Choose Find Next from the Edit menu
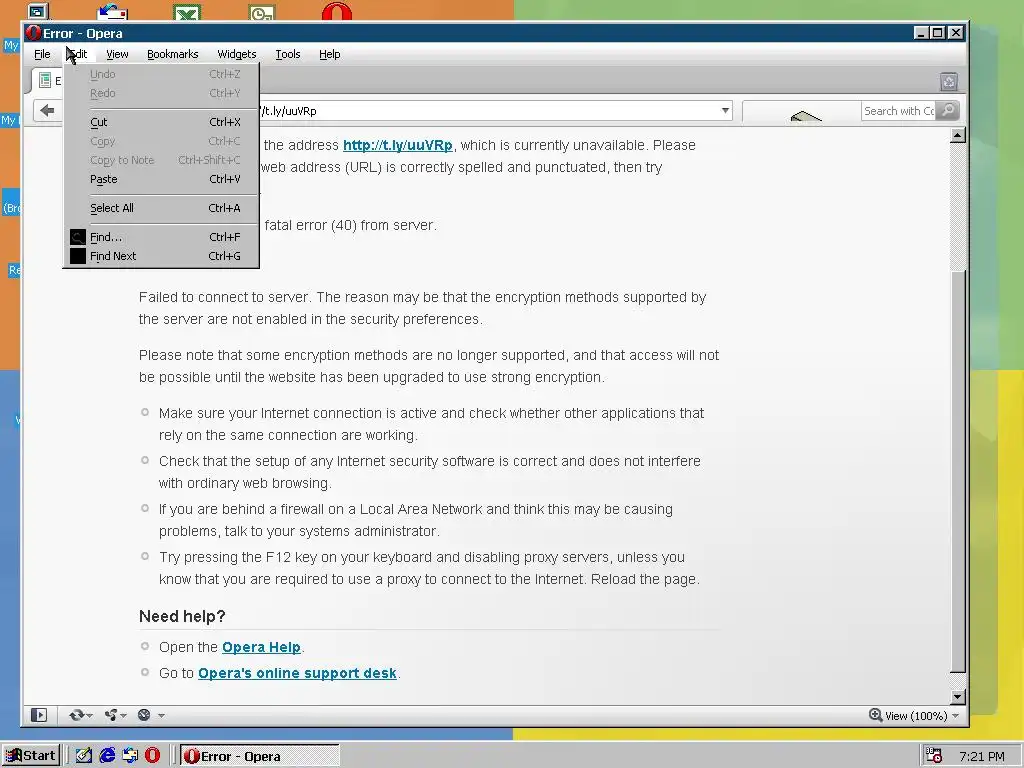The image size is (1024, 768). click(x=161, y=256)
